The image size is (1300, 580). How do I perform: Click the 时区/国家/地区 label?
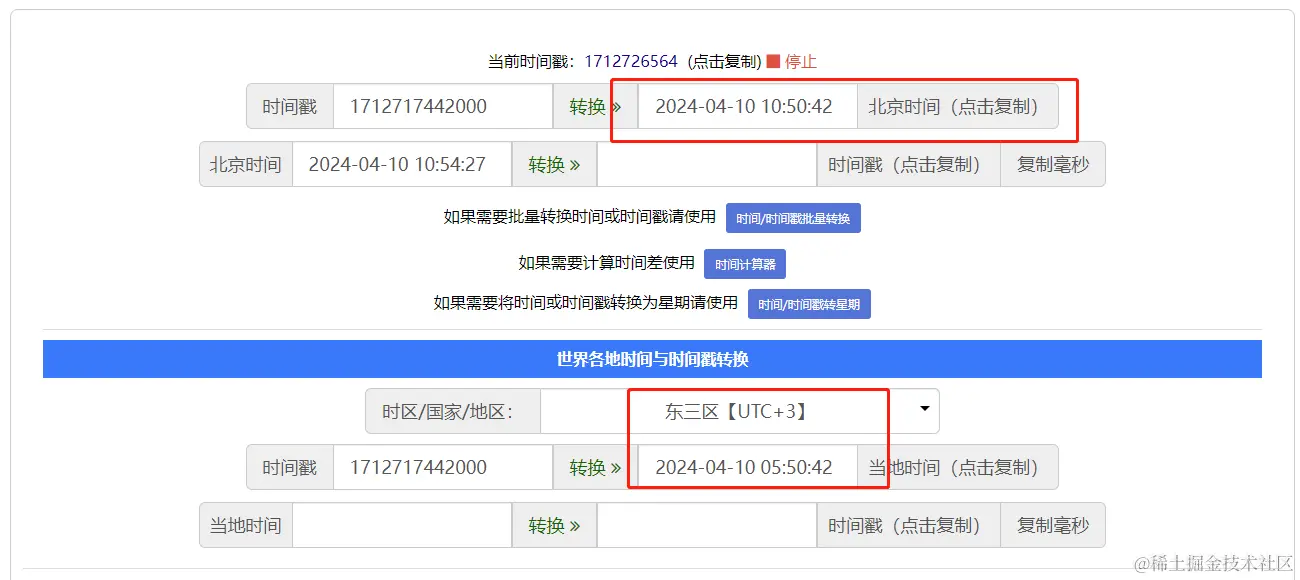(452, 411)
